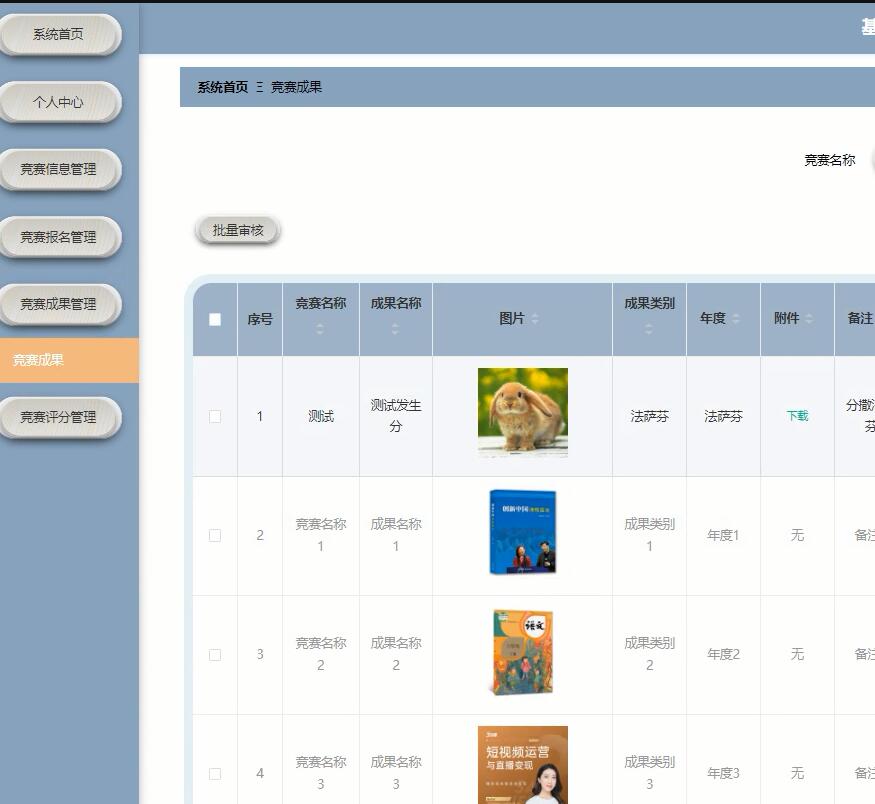Sort by 竞赛名称 column arrows
The image size is (875, 804).
[x=320, y=329]
